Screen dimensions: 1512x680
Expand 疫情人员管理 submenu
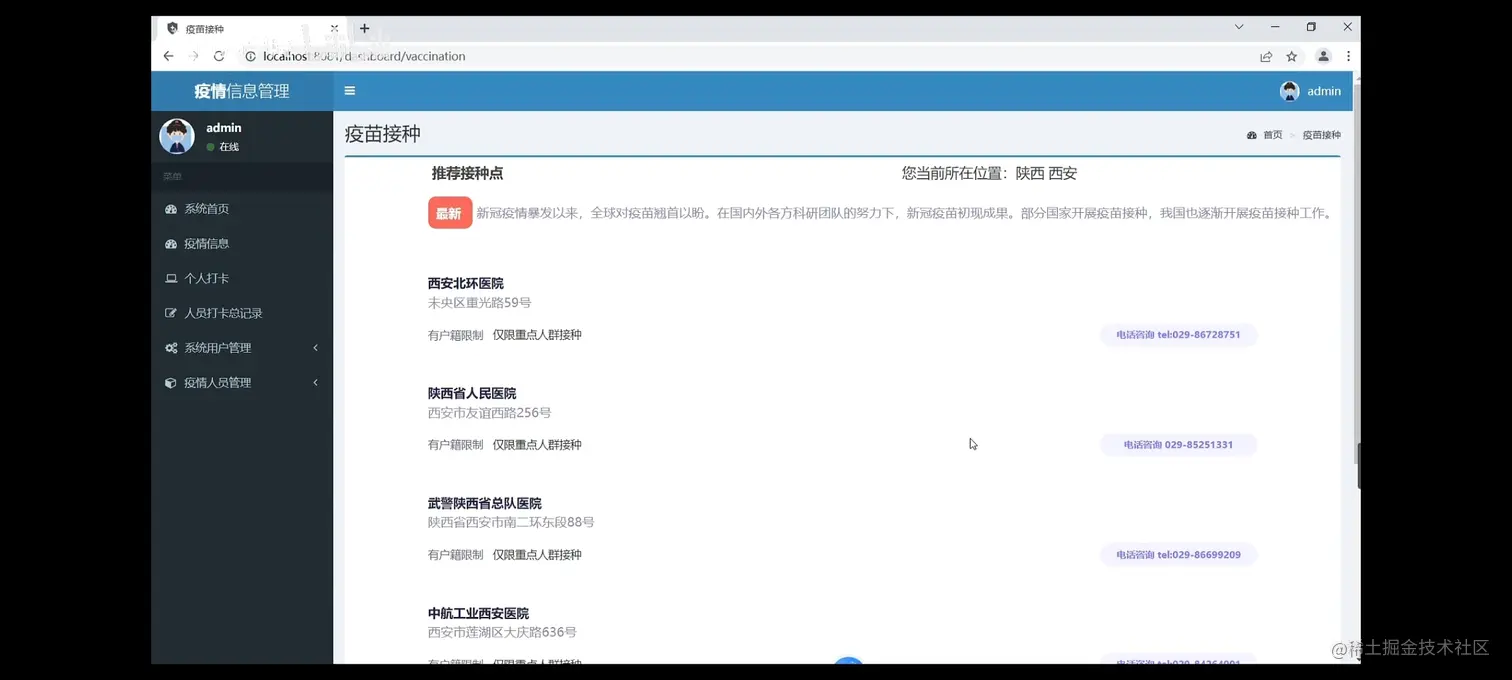coord(242,383)
